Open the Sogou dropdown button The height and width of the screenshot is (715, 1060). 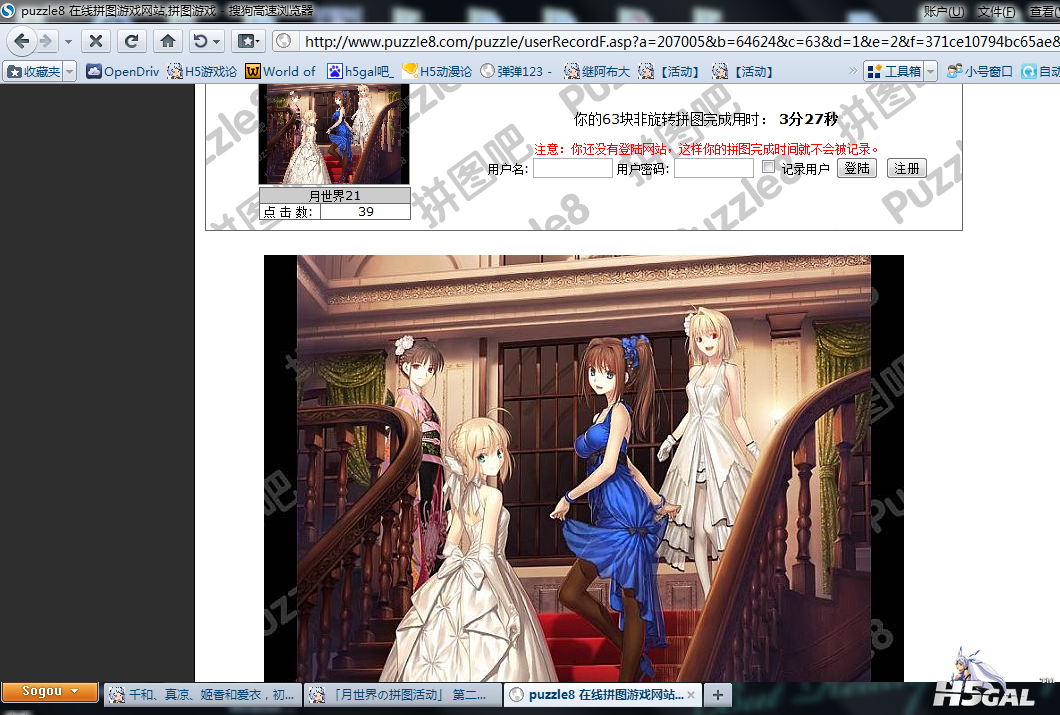[49, 692]
